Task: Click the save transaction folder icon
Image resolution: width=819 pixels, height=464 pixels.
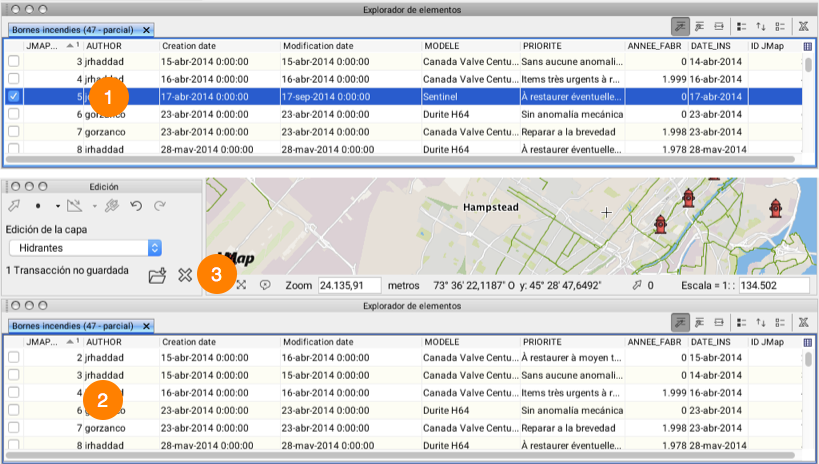Action: coord(156,275)
